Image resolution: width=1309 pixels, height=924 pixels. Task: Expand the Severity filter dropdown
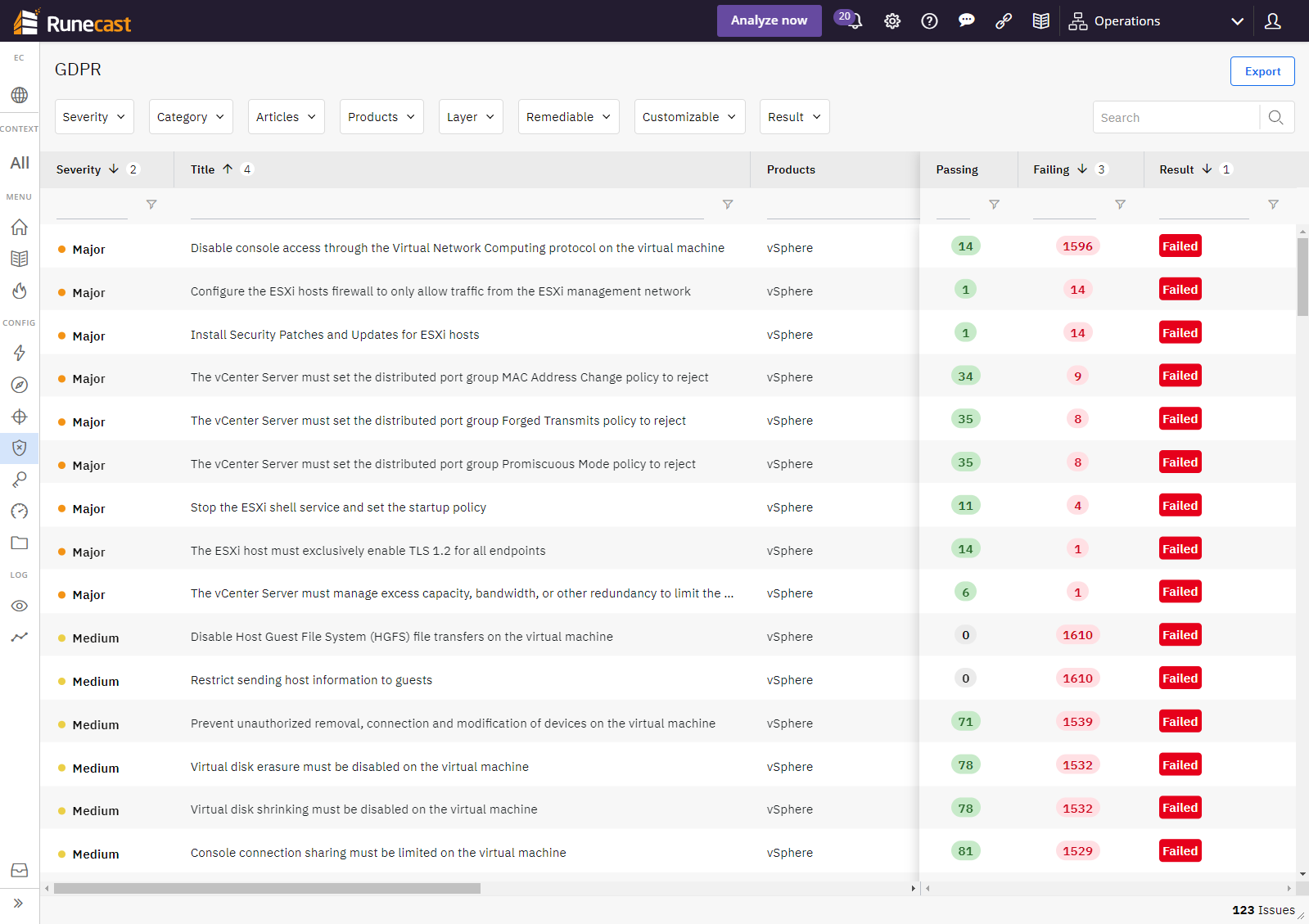(94, 117)
